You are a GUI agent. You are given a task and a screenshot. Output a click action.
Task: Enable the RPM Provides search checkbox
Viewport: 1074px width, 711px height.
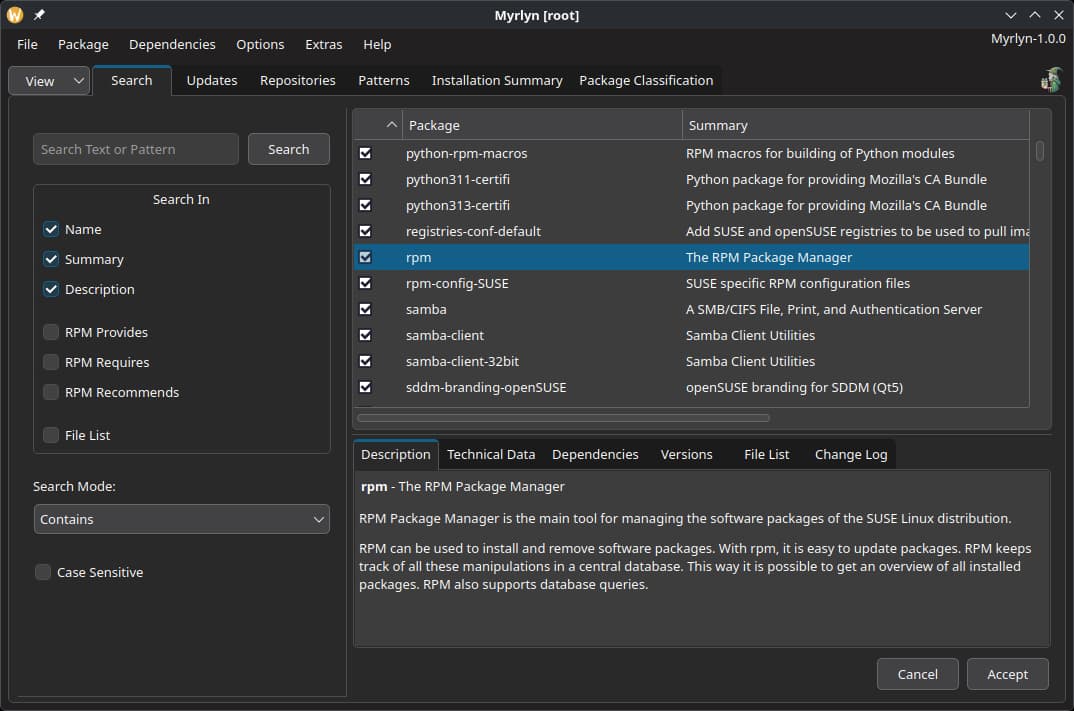click(x=50, y=332)
